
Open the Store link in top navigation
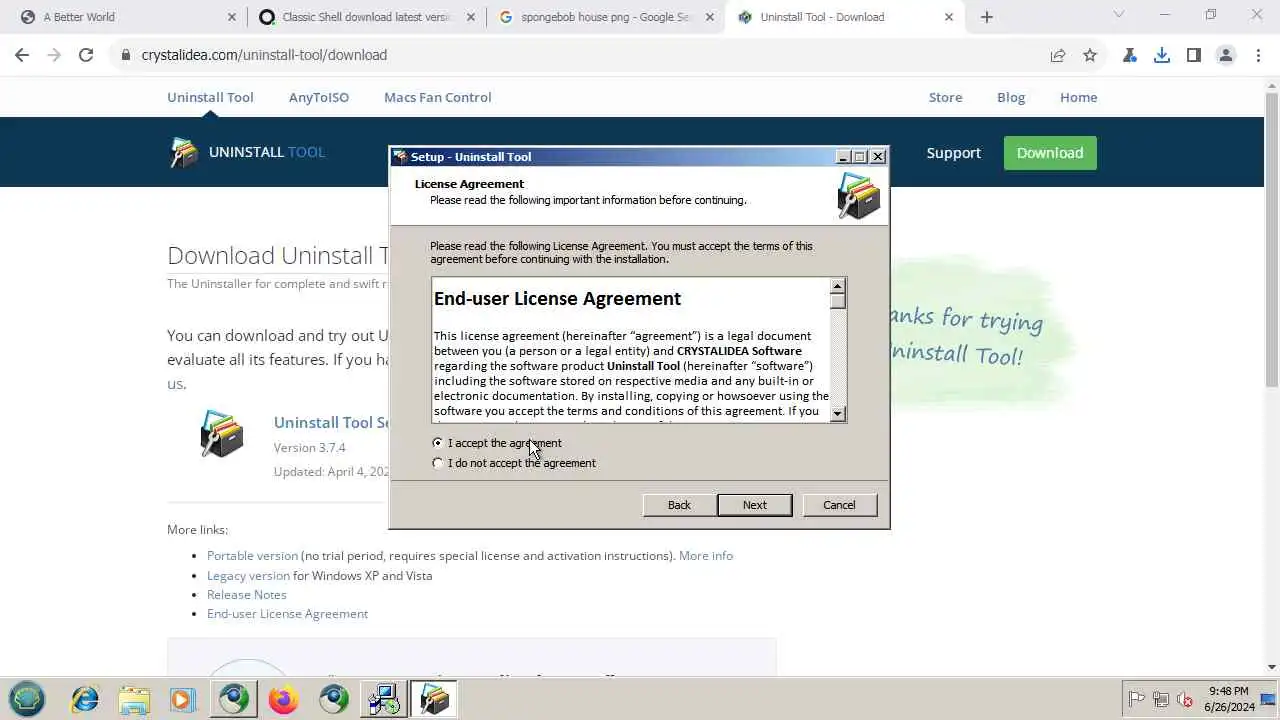945,97
